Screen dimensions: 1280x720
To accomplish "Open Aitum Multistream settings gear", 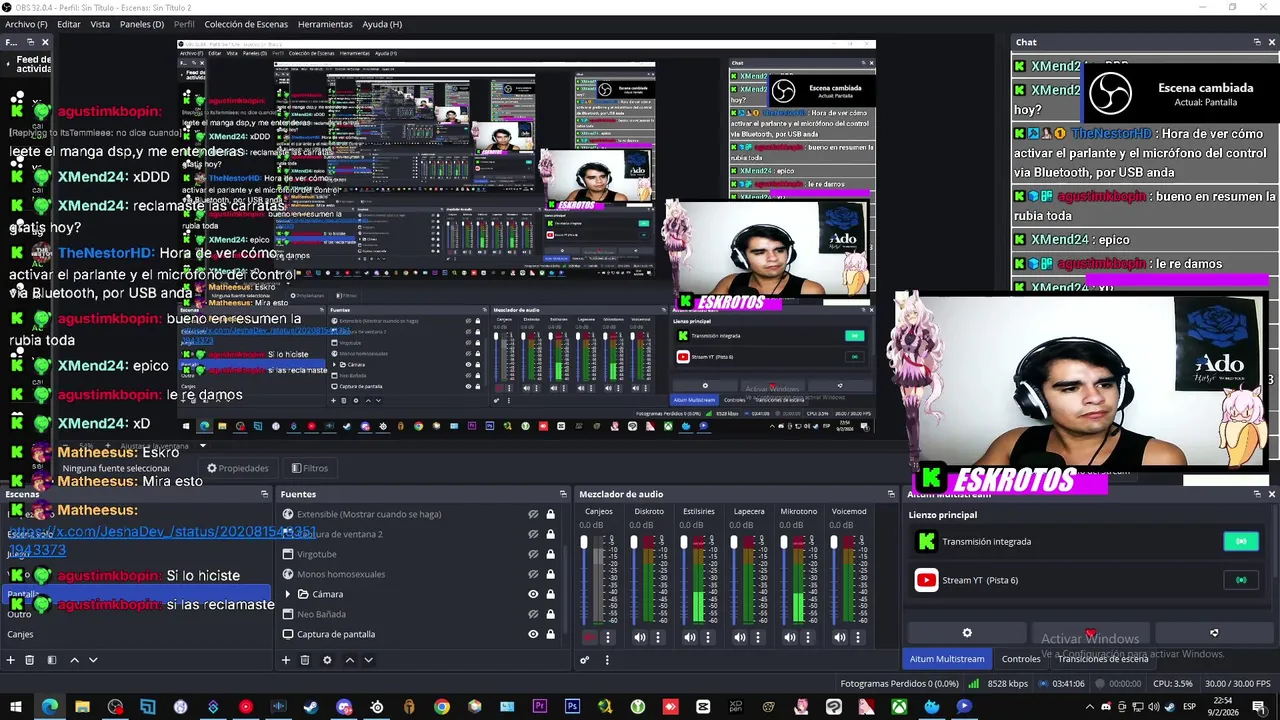I will (967, 633).
